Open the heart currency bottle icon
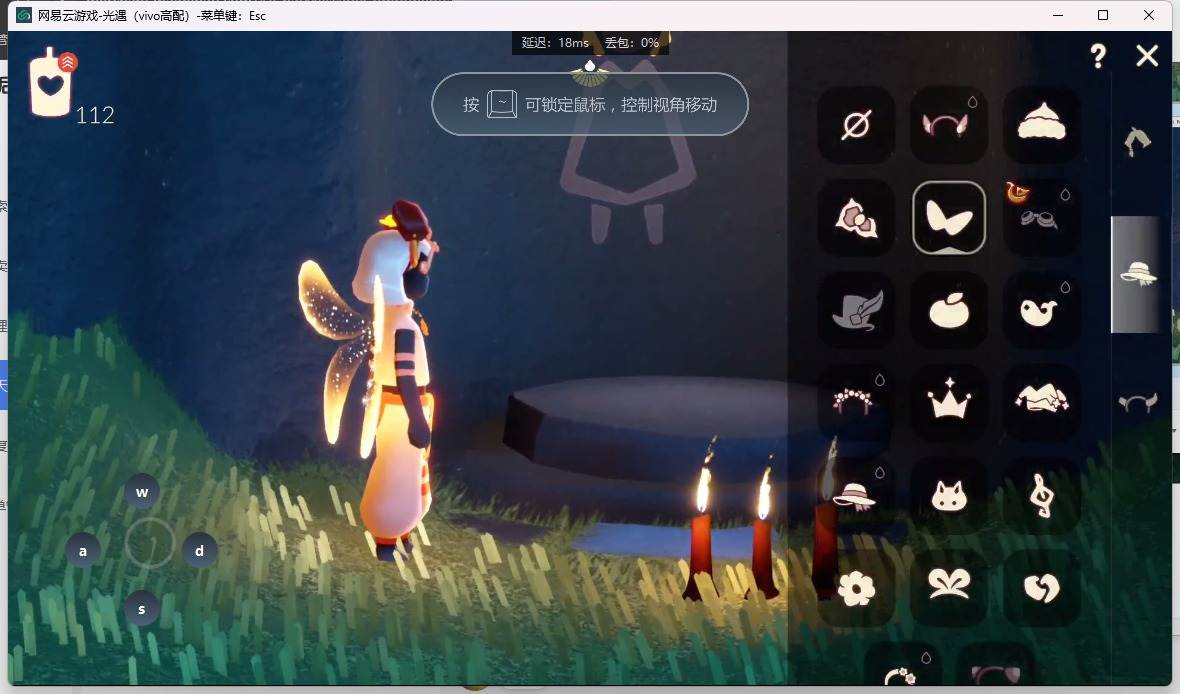1180x694 pixels. pos(51,82)
